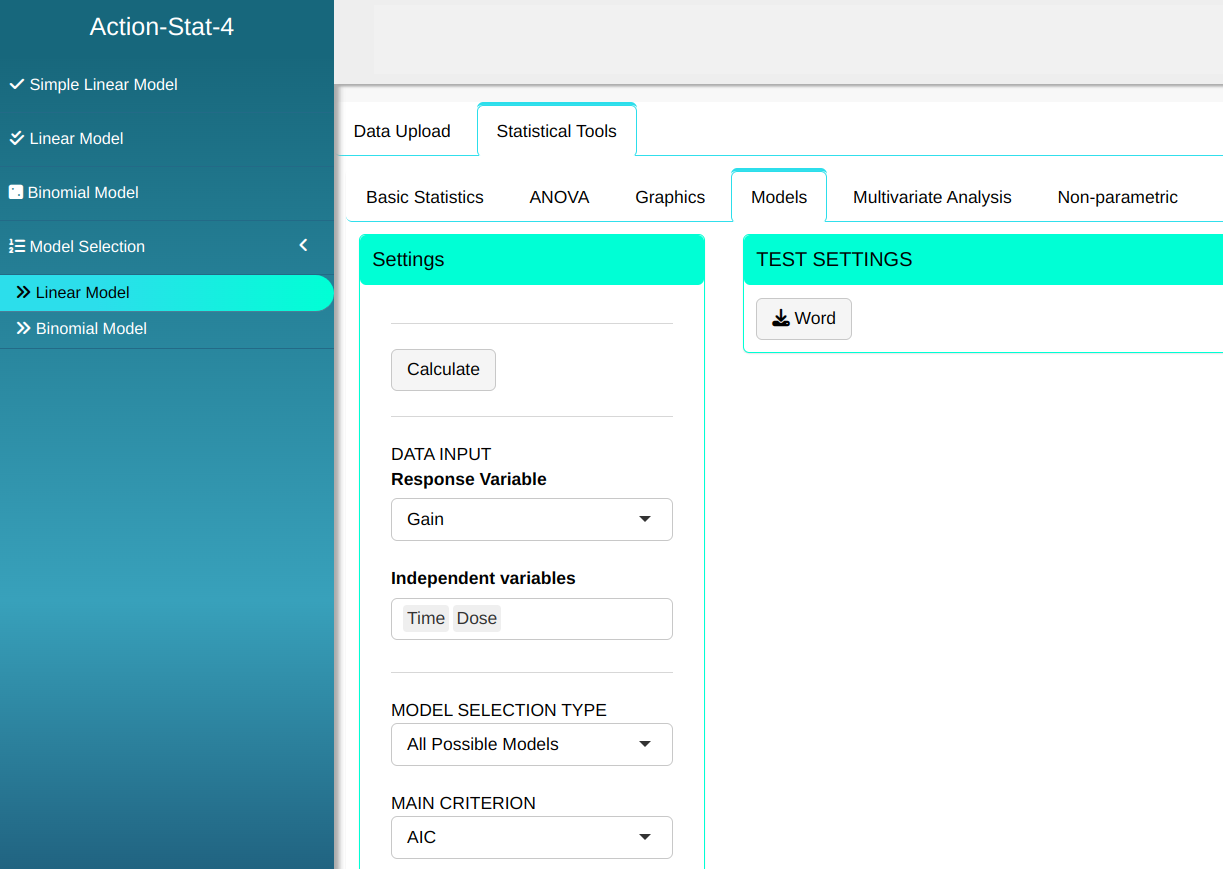Switch to the Graphics tab
The image size is (1223, 869).
[x=670, y=197]
